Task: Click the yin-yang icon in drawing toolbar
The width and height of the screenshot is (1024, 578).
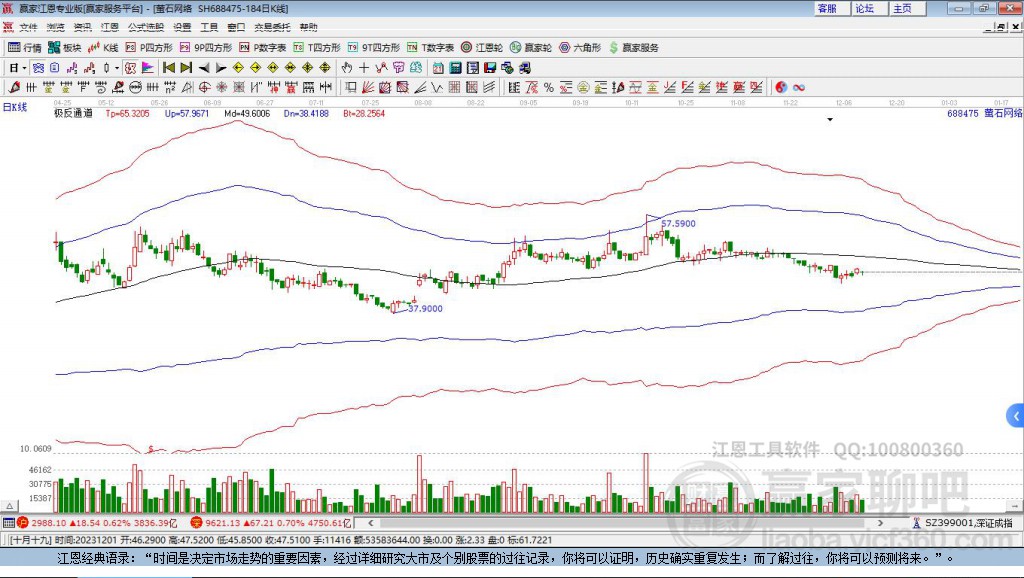Action: coord(781,88)
